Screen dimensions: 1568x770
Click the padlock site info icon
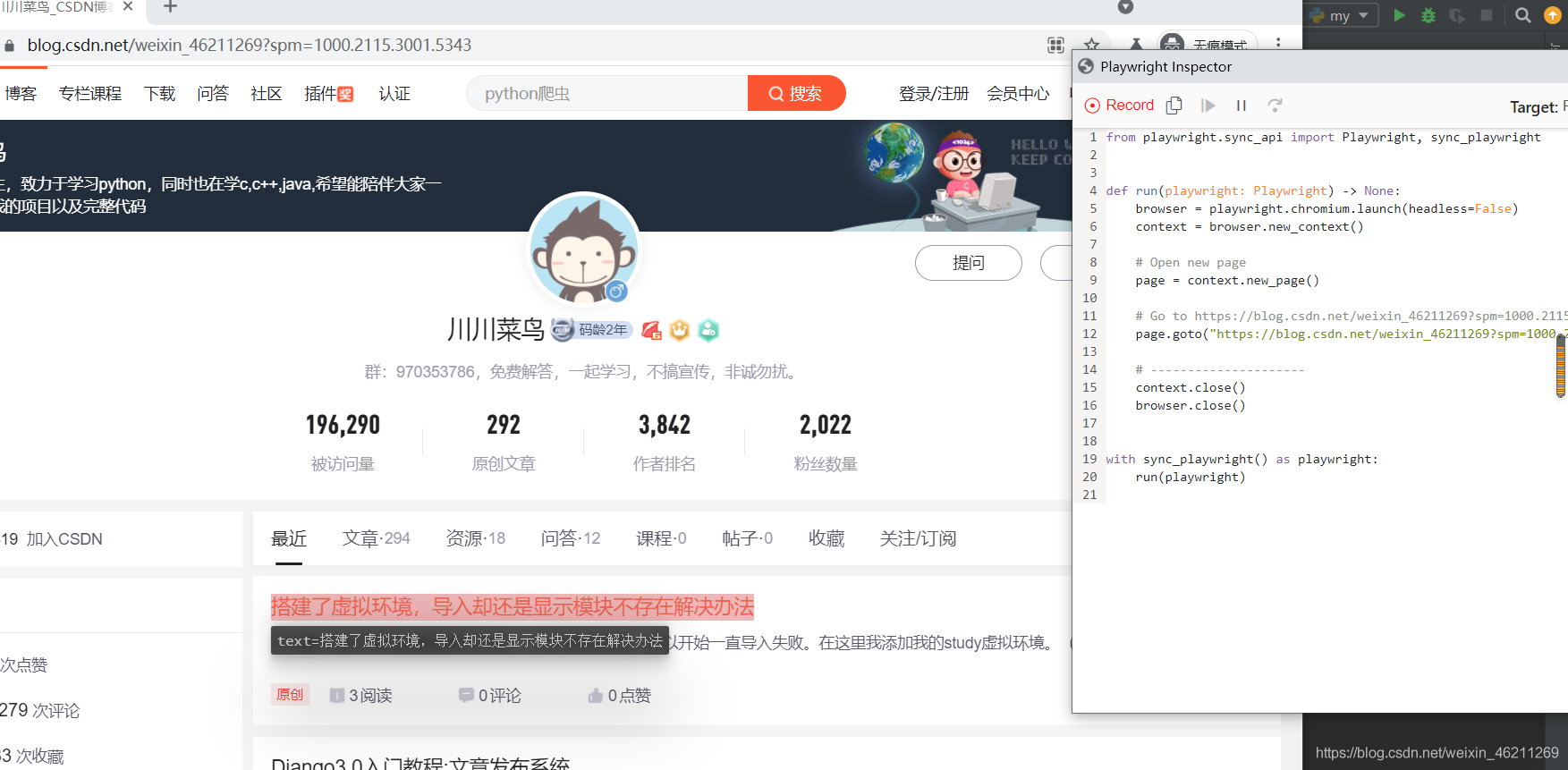click(x=10, y=46)
